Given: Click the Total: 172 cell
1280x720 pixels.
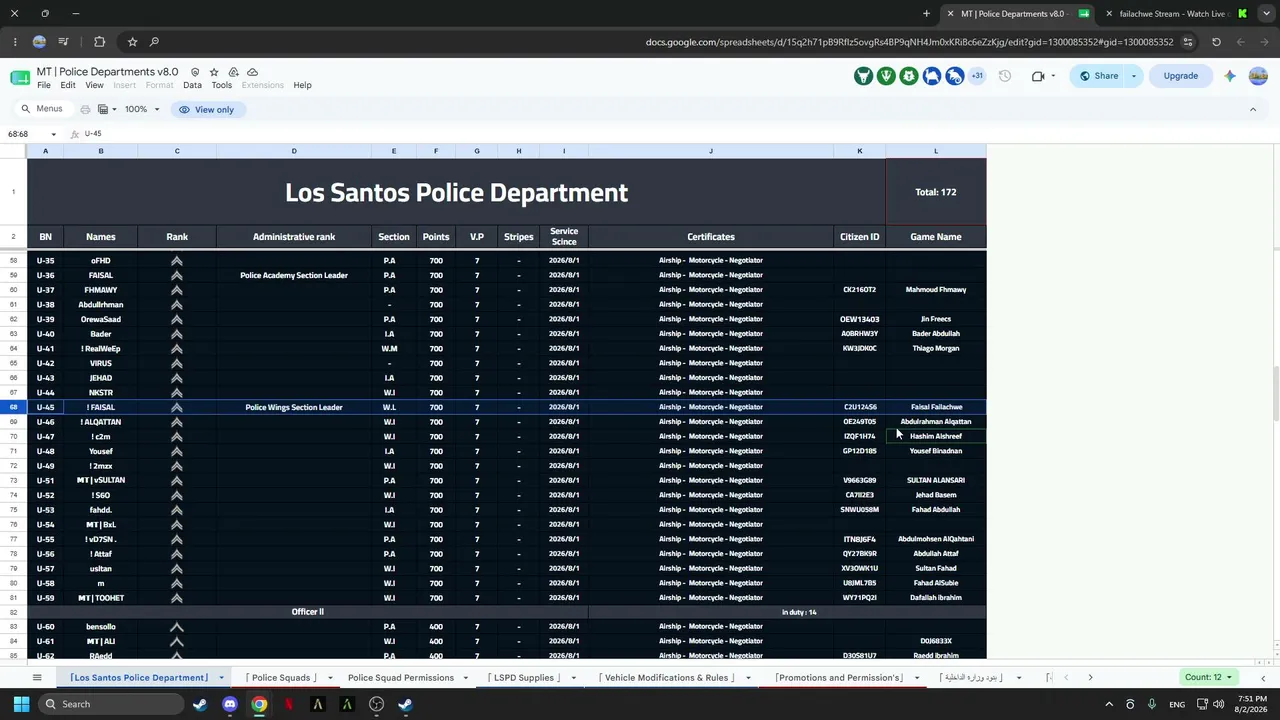Looking at the screenshot, I should pos(936,192).
